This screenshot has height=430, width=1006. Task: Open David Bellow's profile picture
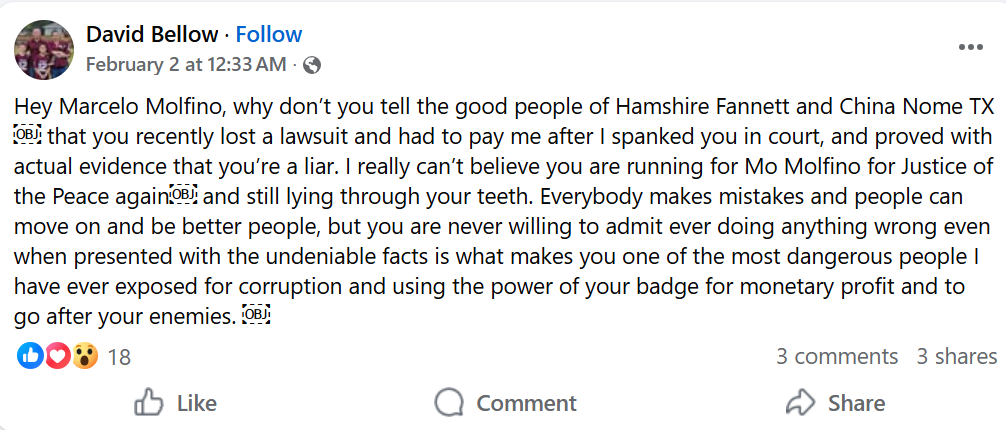[44, 50]
